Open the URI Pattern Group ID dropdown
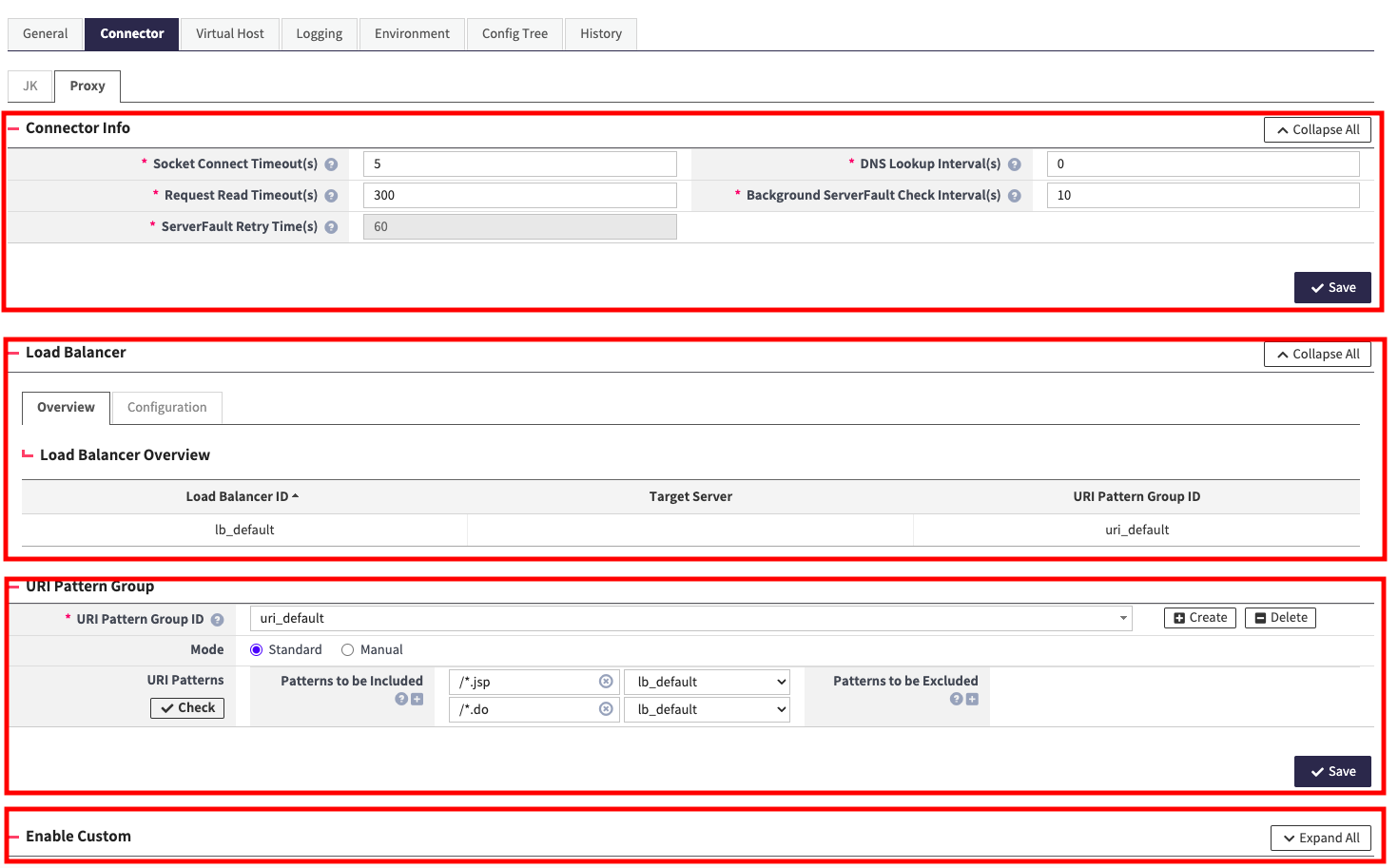The image size is (1398, 868). coord(1122,618)
